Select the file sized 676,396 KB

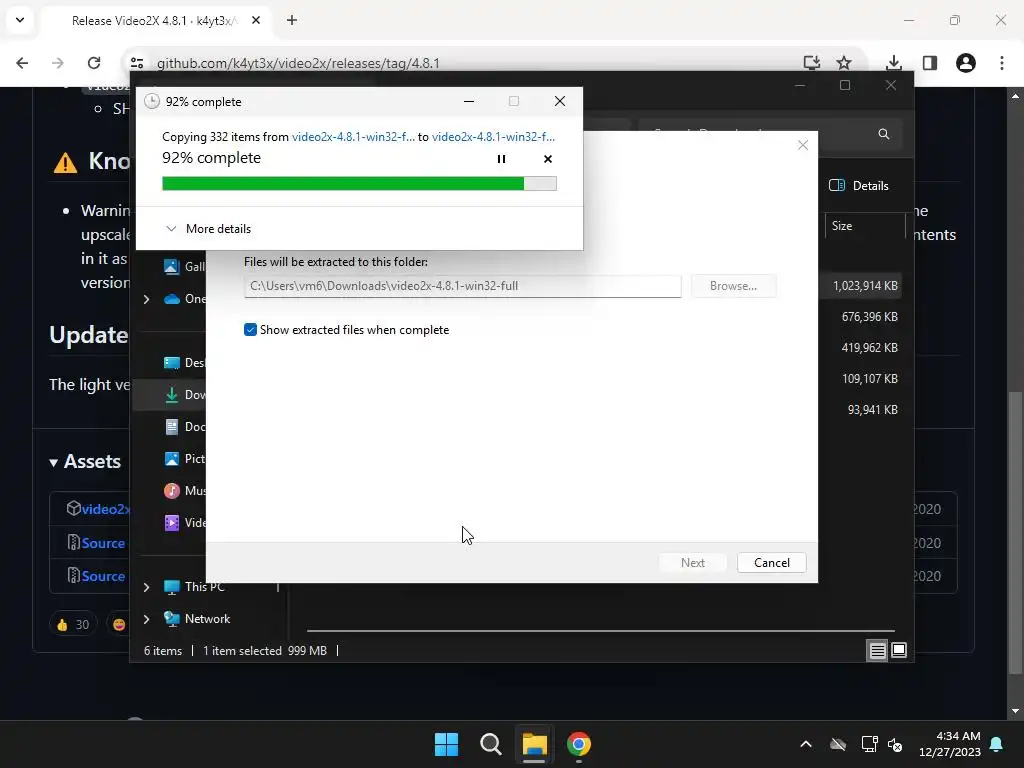pyautogui.click(x=869, y=317)
